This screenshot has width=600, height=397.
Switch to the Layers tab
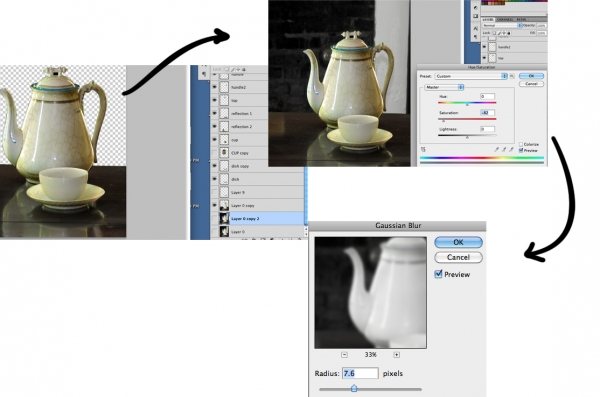(x=488, y=19)
